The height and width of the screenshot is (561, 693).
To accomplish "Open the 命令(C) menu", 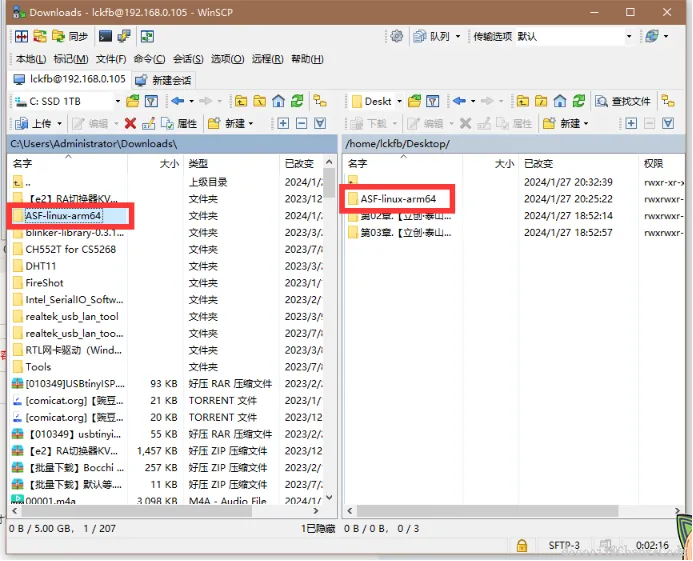I will (149, 59).
